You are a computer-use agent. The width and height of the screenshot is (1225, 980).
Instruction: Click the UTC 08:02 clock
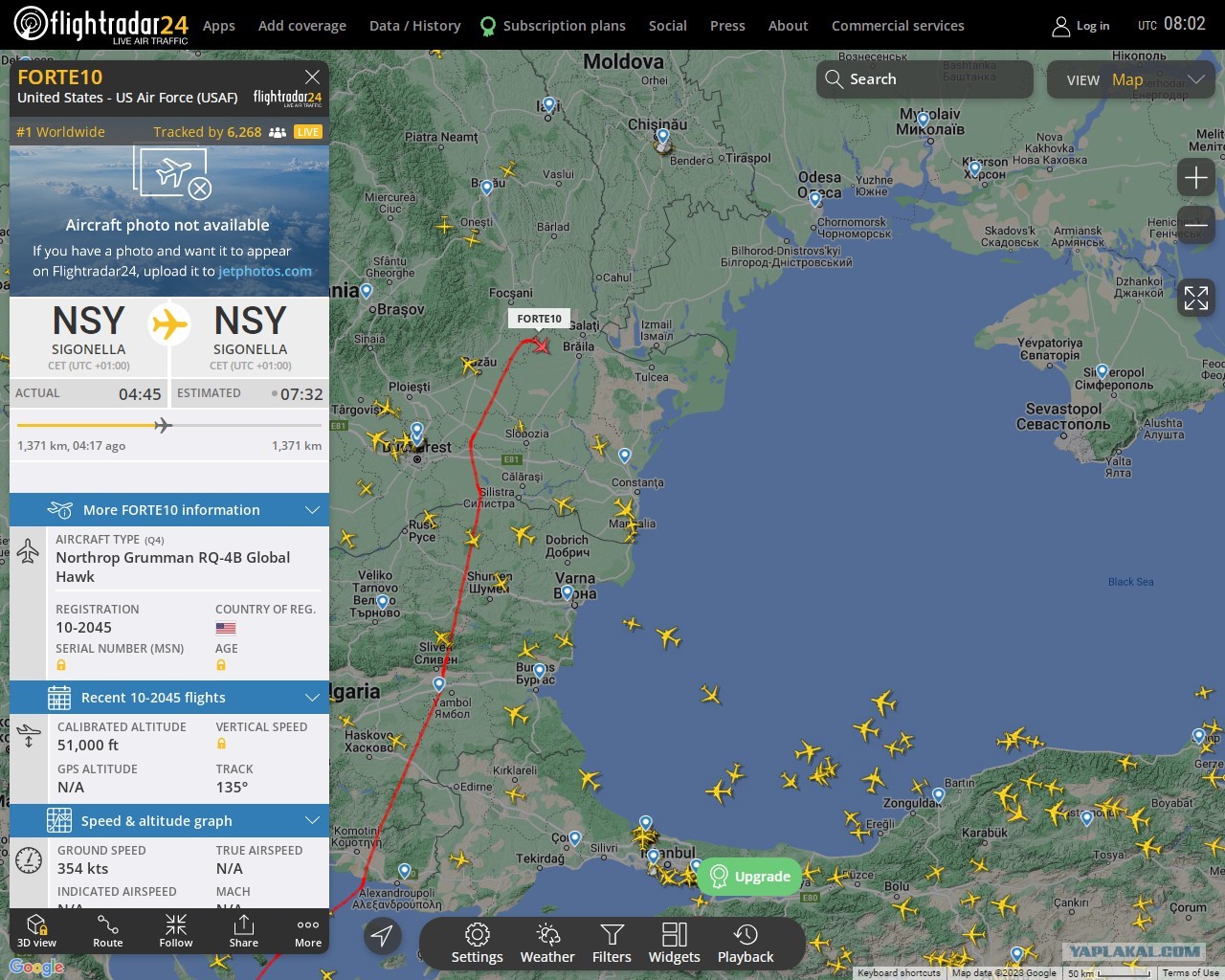point(1171,24)
